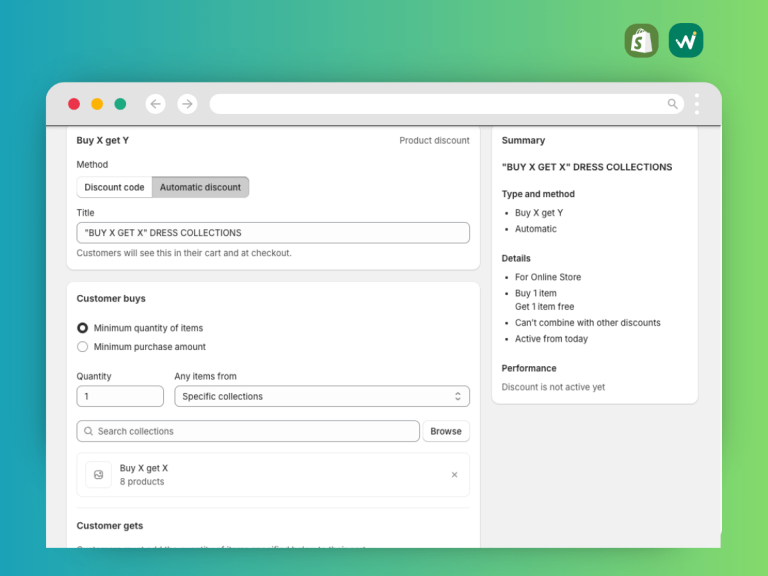Click the Quantity input field
The image size is (768, 576).
(120, 396)
